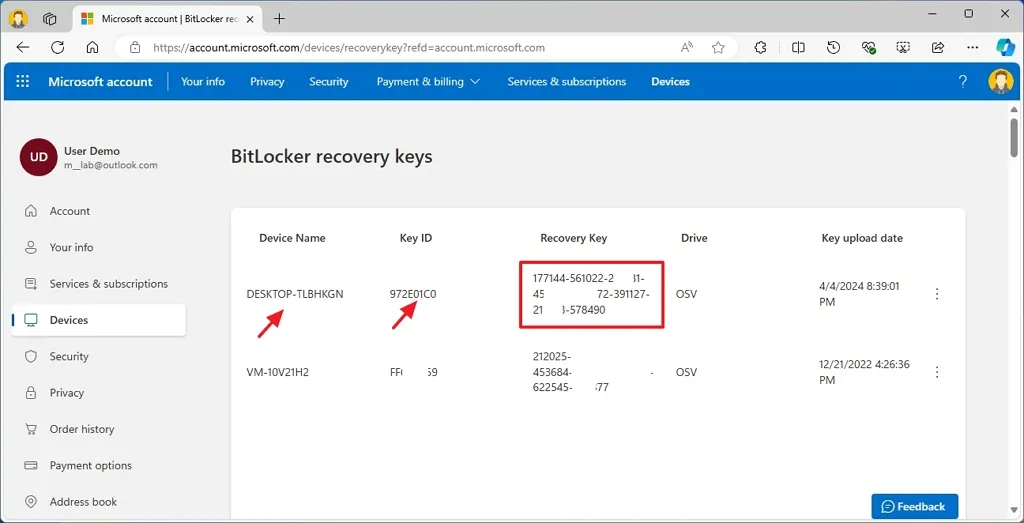Select Devices in sidebar
The image size is (1024, 523).
(x=99, y=320)
